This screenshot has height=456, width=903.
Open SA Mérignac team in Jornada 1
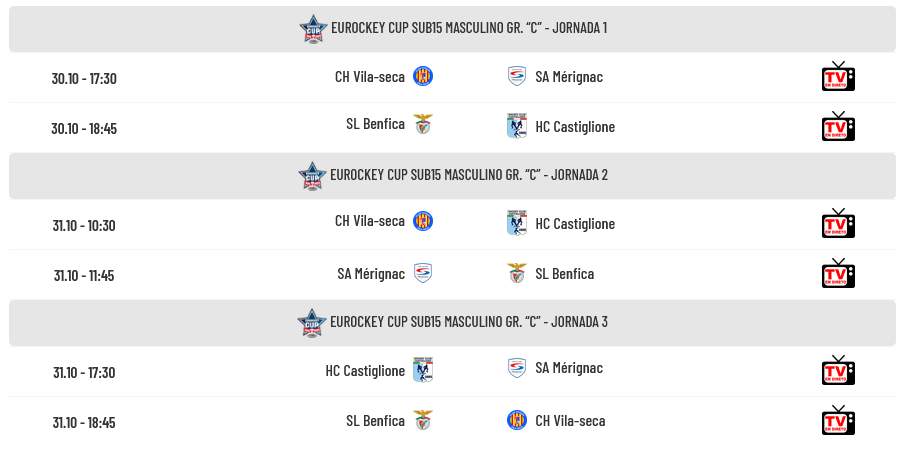[x=569, y=76]
